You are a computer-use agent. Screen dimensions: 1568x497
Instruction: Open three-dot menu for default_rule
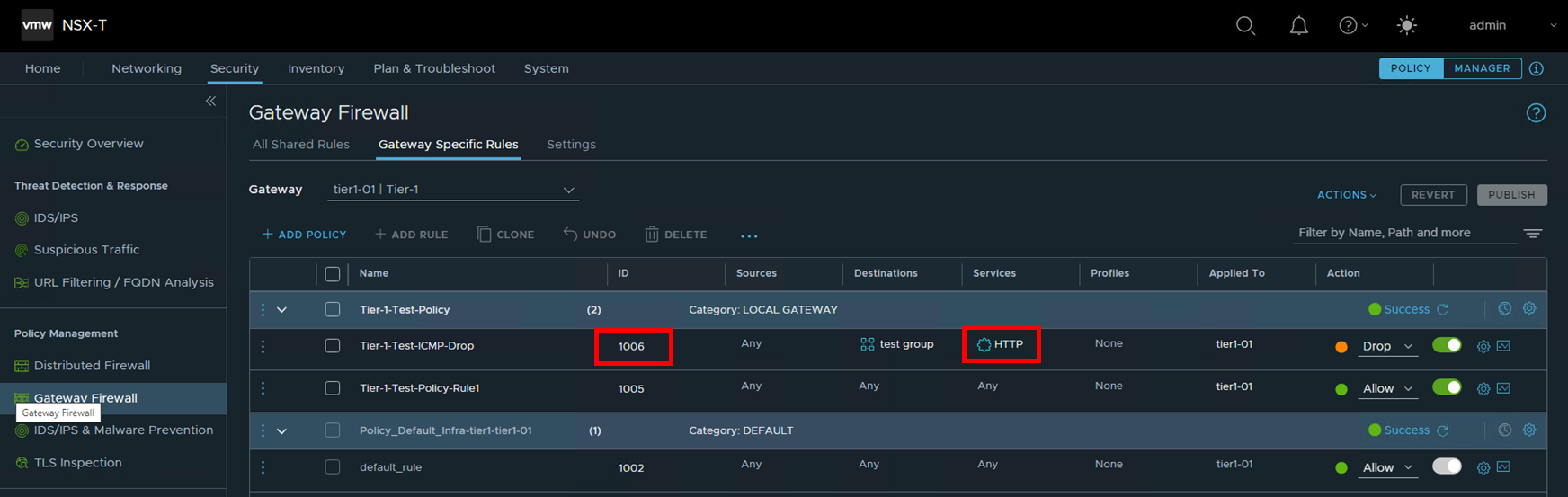point(263,467)
